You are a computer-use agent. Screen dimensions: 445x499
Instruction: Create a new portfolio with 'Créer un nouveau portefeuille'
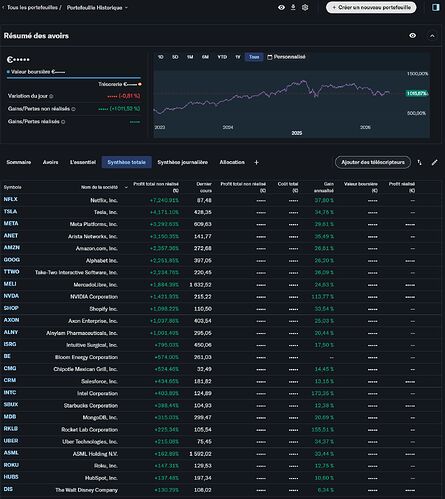(371, 7)
